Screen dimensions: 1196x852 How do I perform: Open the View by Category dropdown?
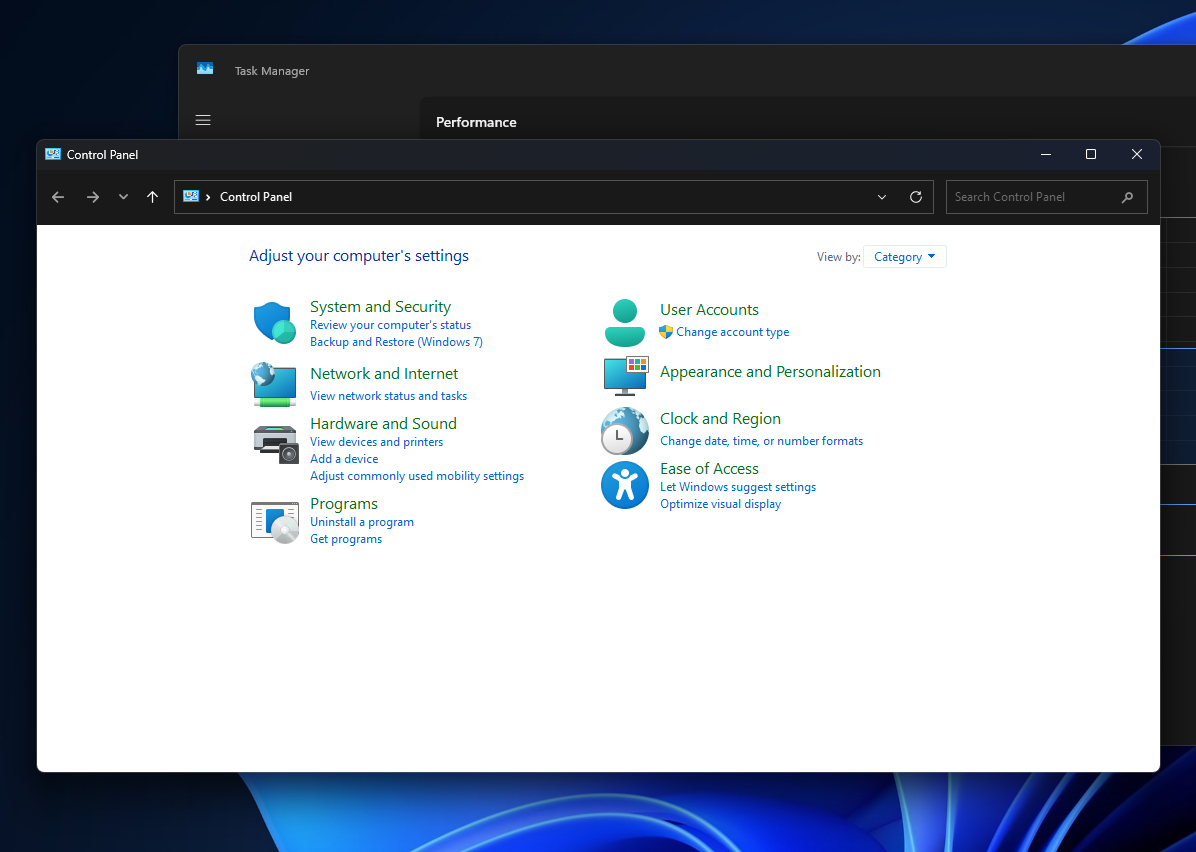[x=905, y=257]
